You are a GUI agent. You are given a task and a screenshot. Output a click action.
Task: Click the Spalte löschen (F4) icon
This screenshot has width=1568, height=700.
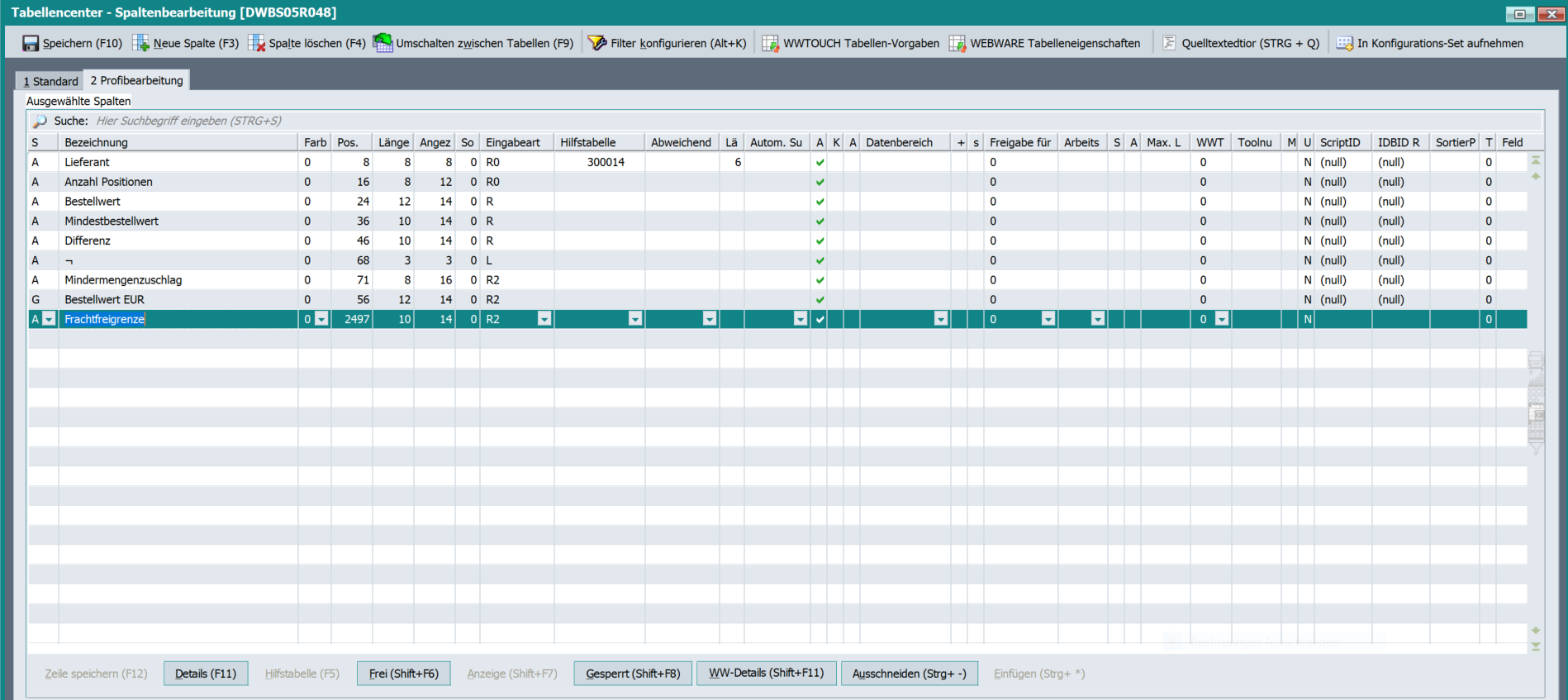(257, 44)
